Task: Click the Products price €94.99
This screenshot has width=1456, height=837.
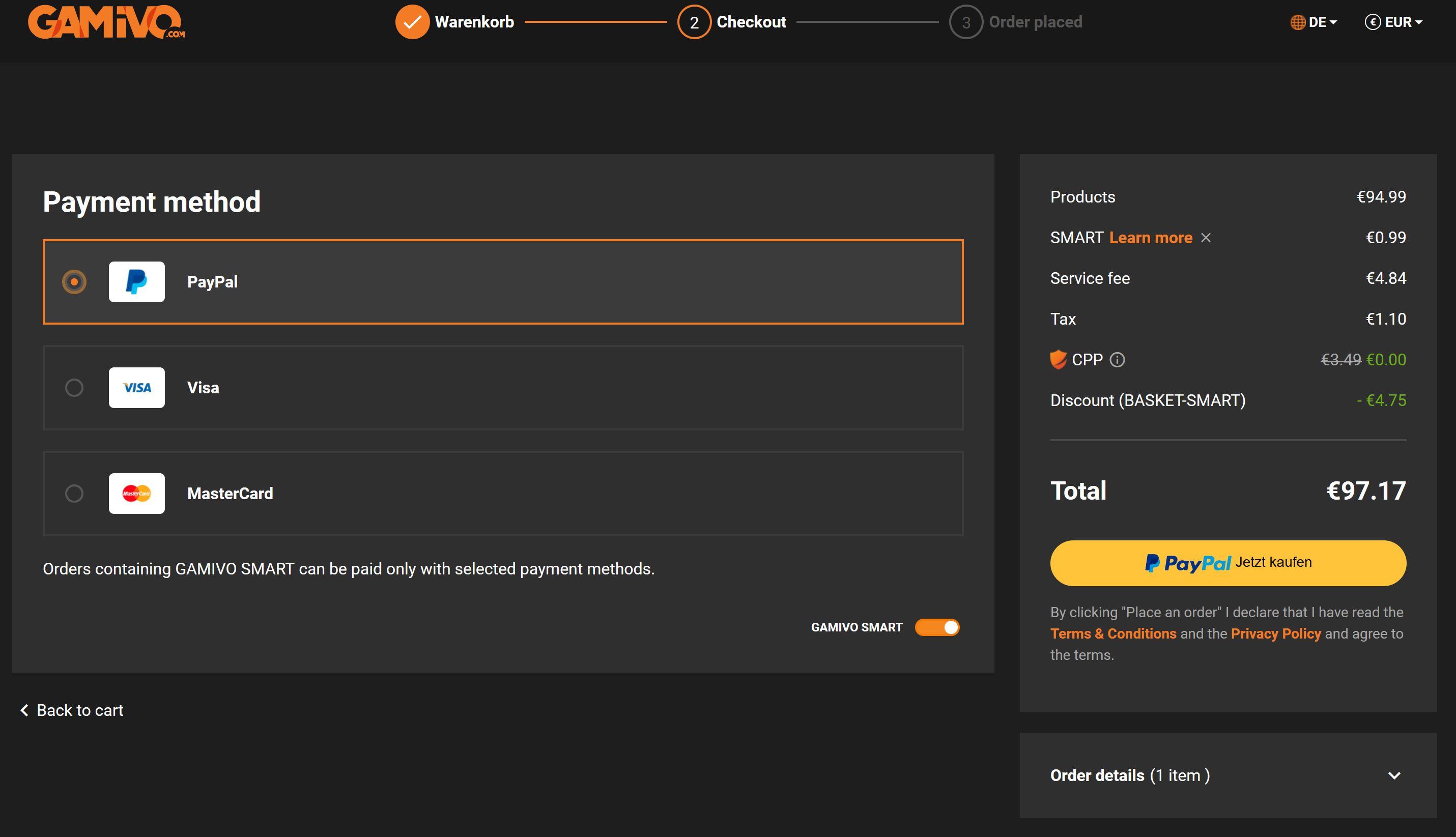Action: point(1381,196)
